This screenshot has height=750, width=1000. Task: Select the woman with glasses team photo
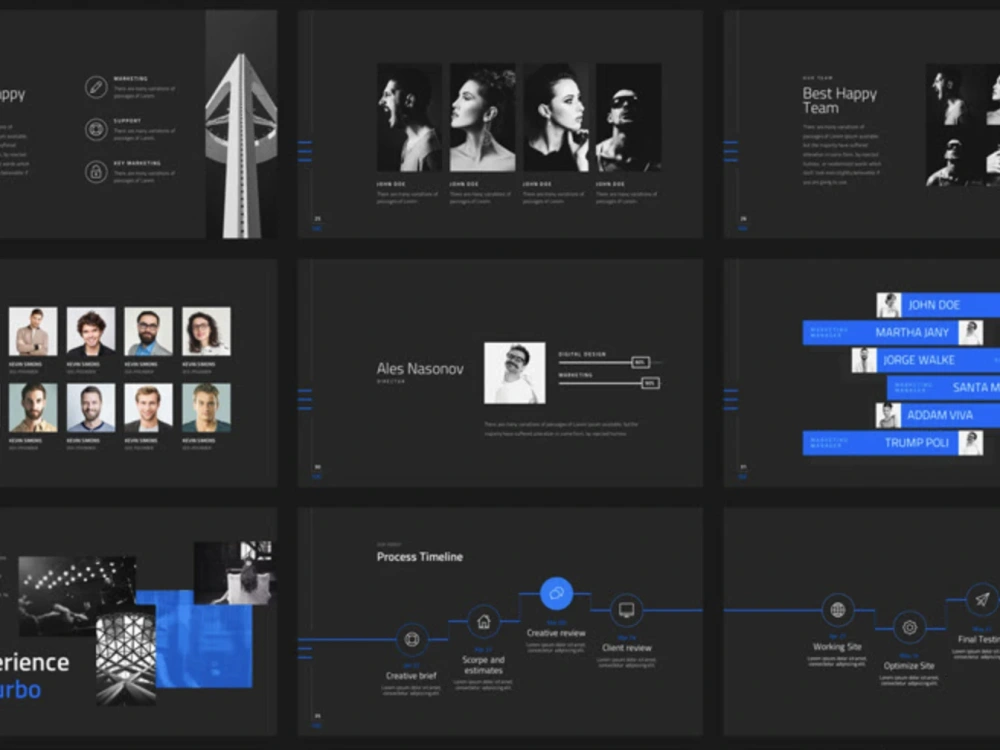207,331
